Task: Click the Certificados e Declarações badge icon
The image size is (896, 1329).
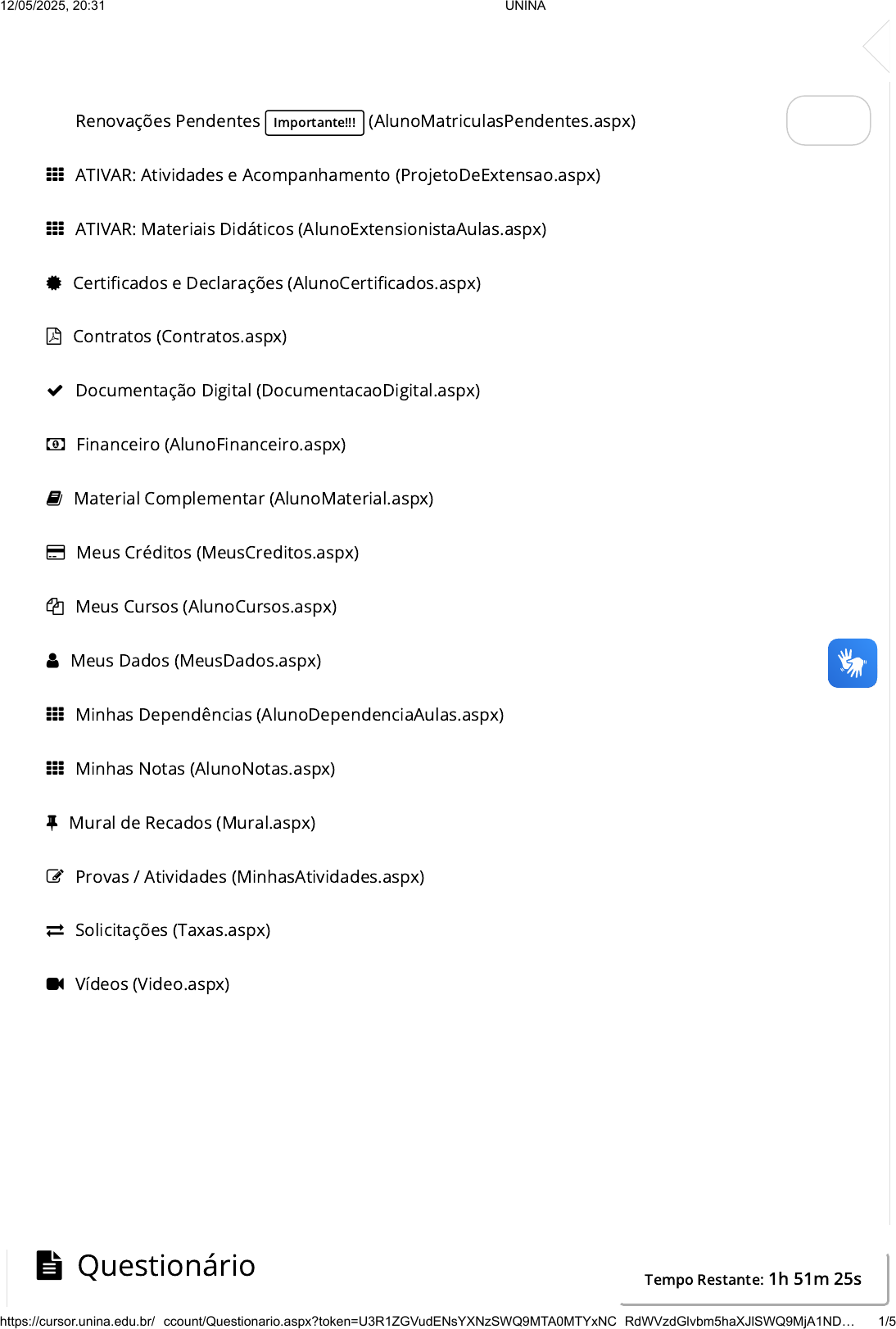Action: [x=54, y=283]
